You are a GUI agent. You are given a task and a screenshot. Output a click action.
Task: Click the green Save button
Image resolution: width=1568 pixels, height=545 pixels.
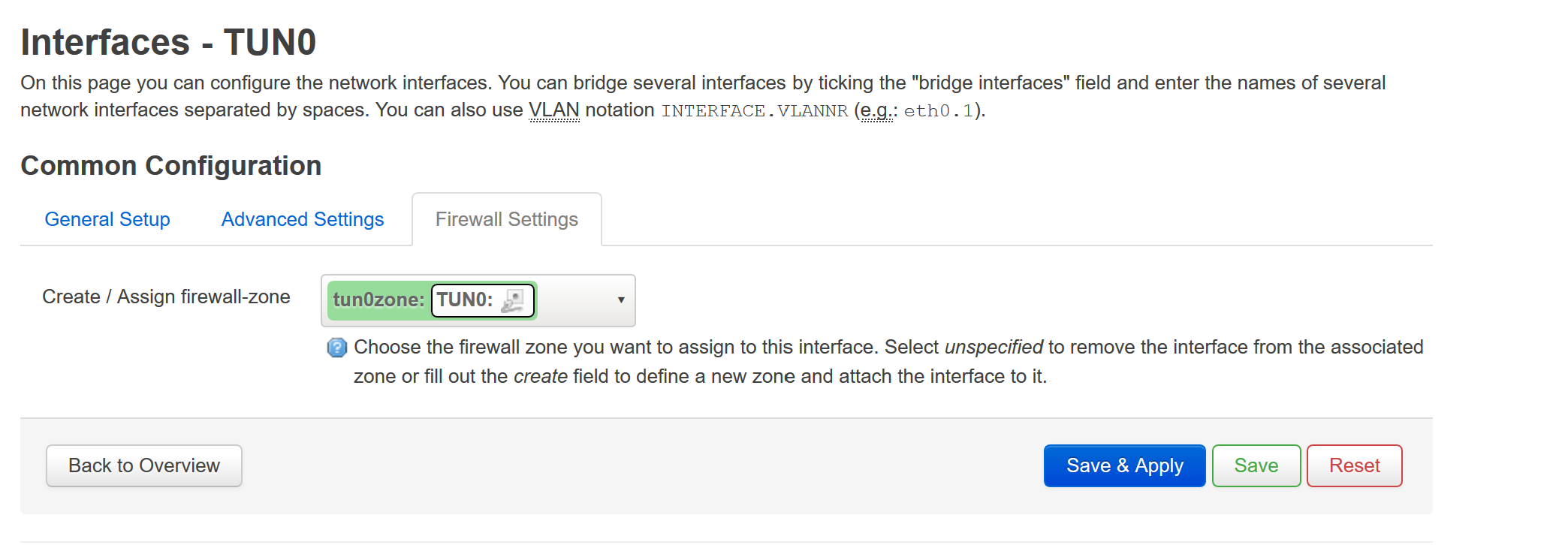tap(1256, 465)
